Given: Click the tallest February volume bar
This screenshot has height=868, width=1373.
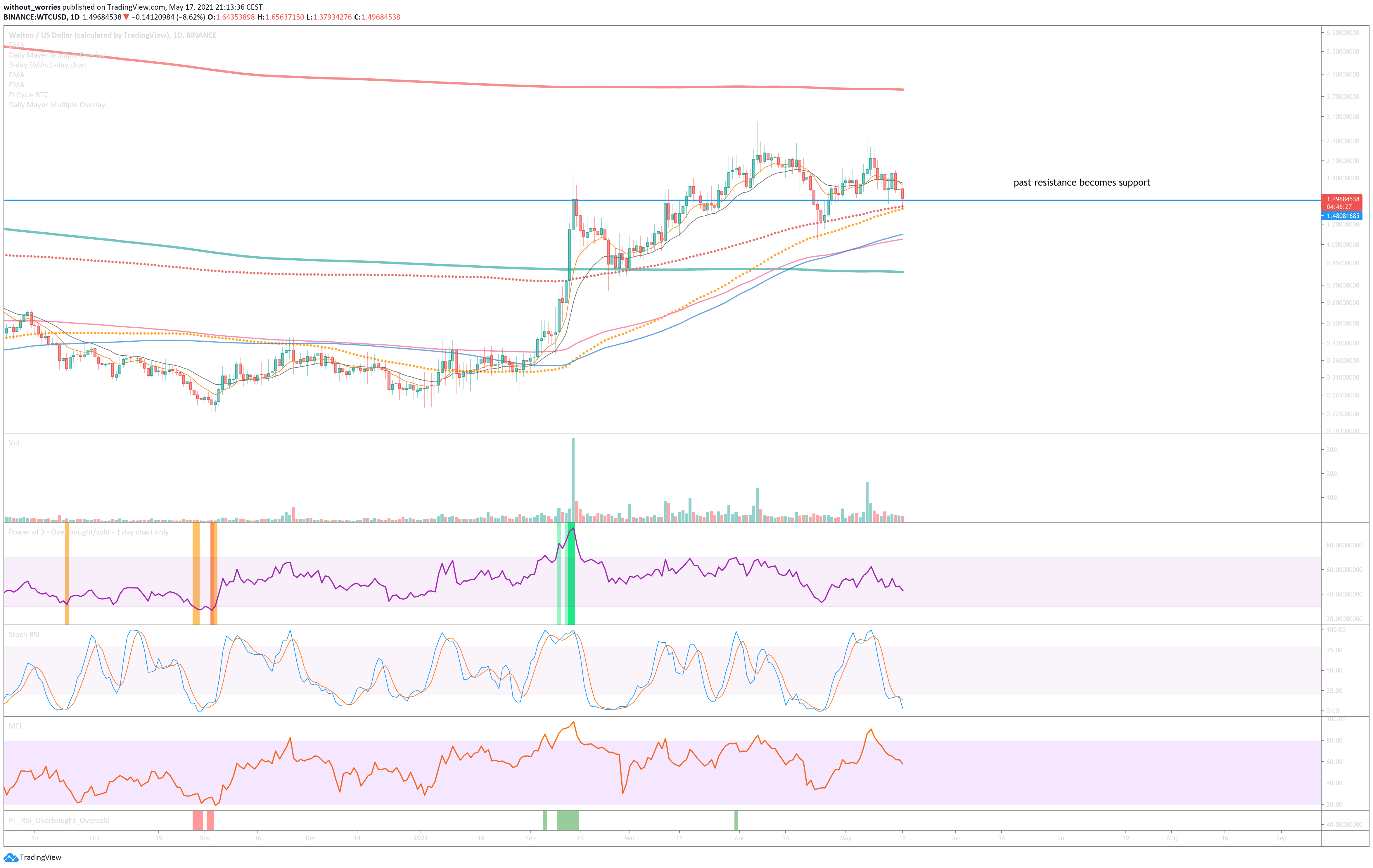Looking at the screenshot, I should [573, 480].
